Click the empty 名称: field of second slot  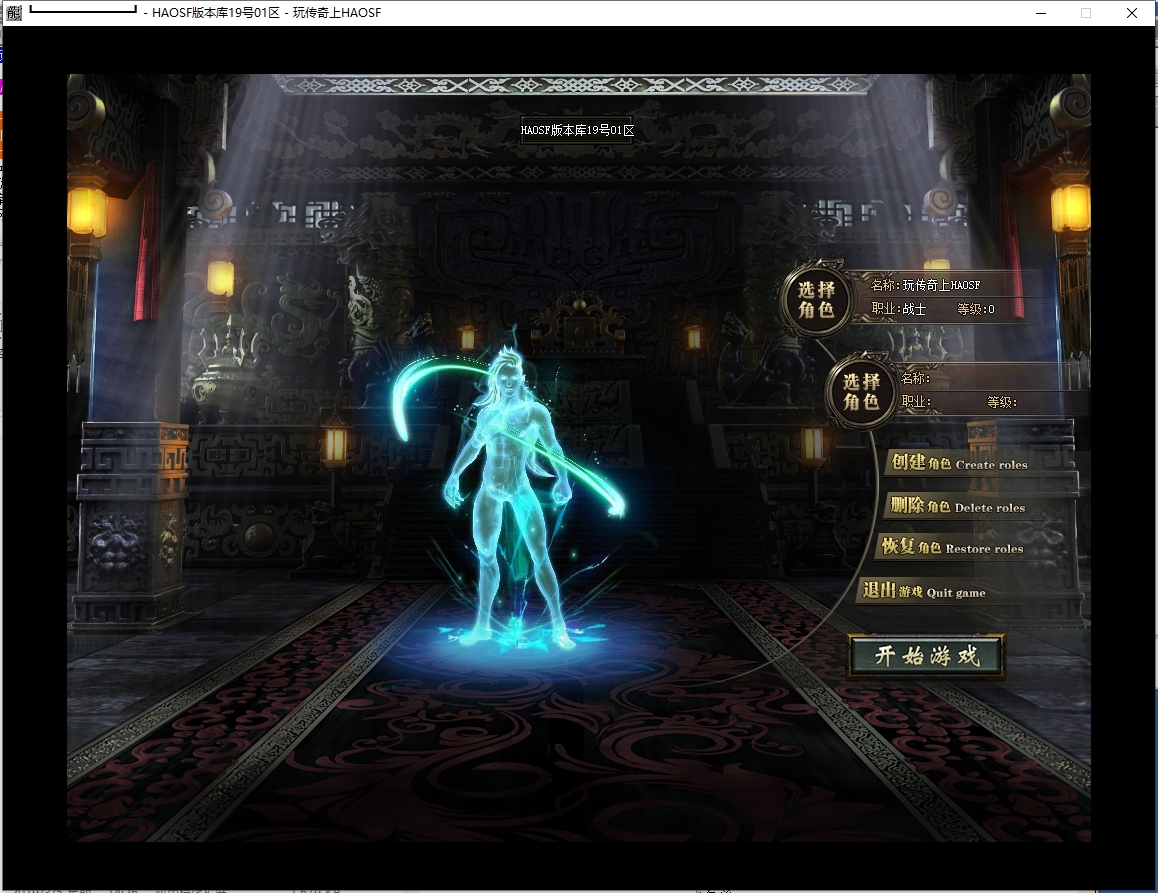[x=915, y=378]
